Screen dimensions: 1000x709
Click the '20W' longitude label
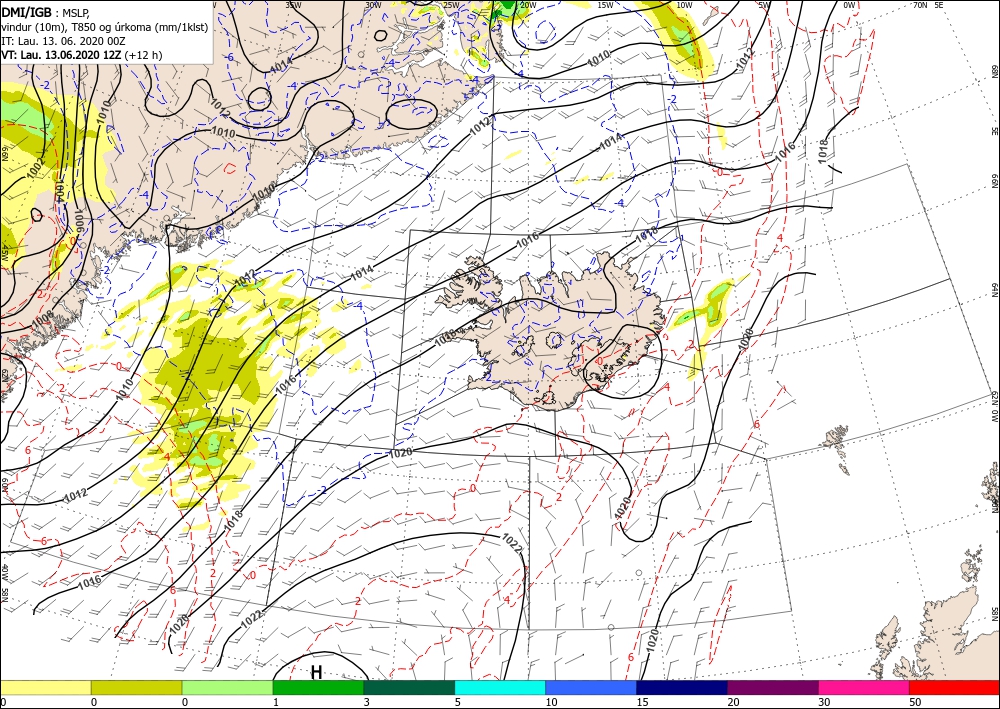click(527, 5)
